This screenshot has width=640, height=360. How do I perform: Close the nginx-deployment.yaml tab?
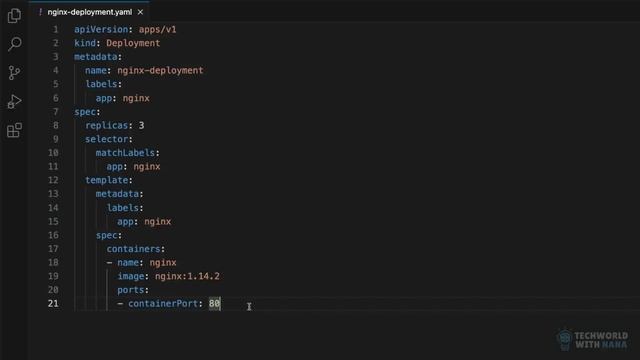tap(140, 12)
